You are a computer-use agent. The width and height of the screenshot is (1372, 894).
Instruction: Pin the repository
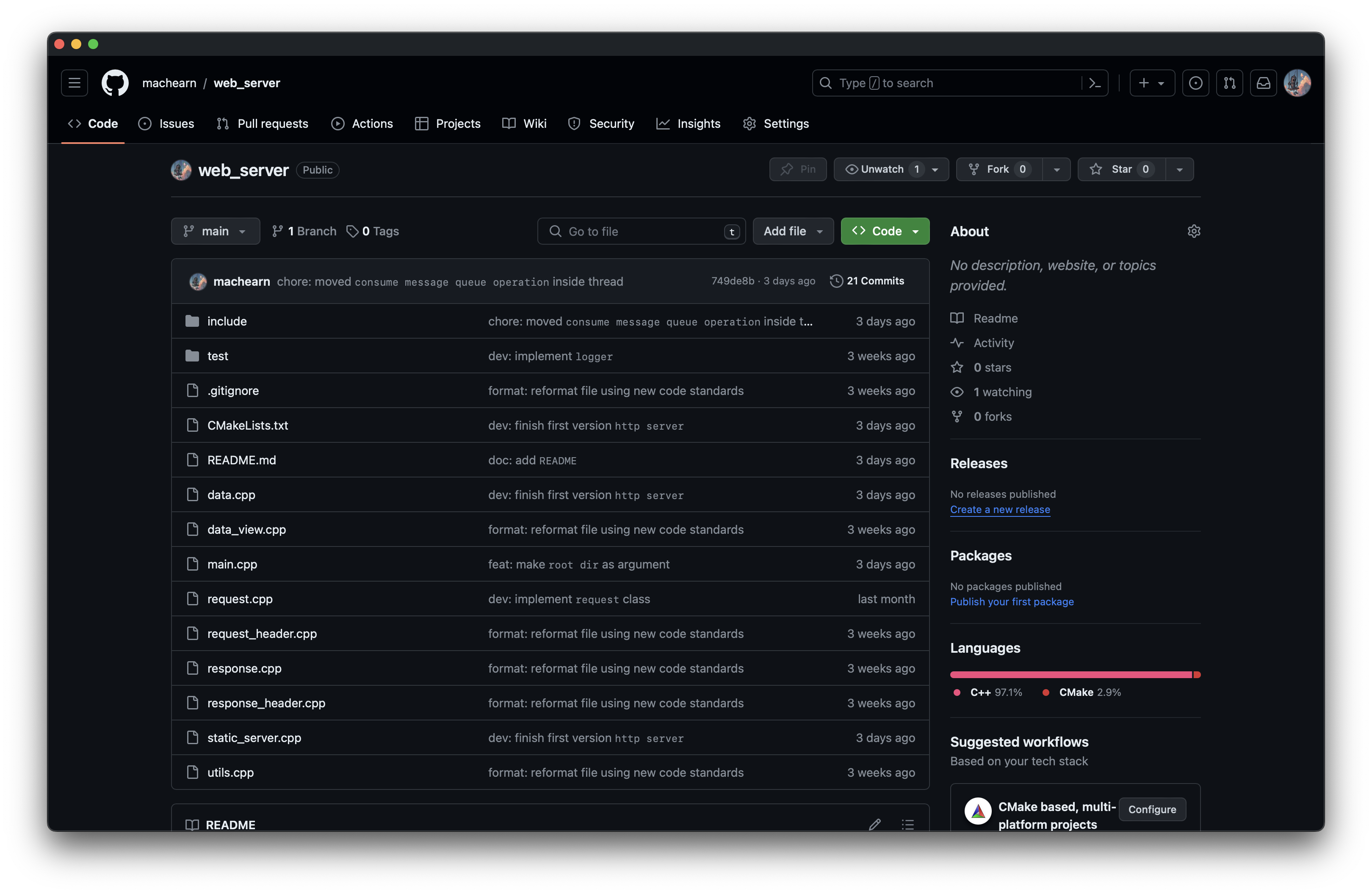pos(798,169)
